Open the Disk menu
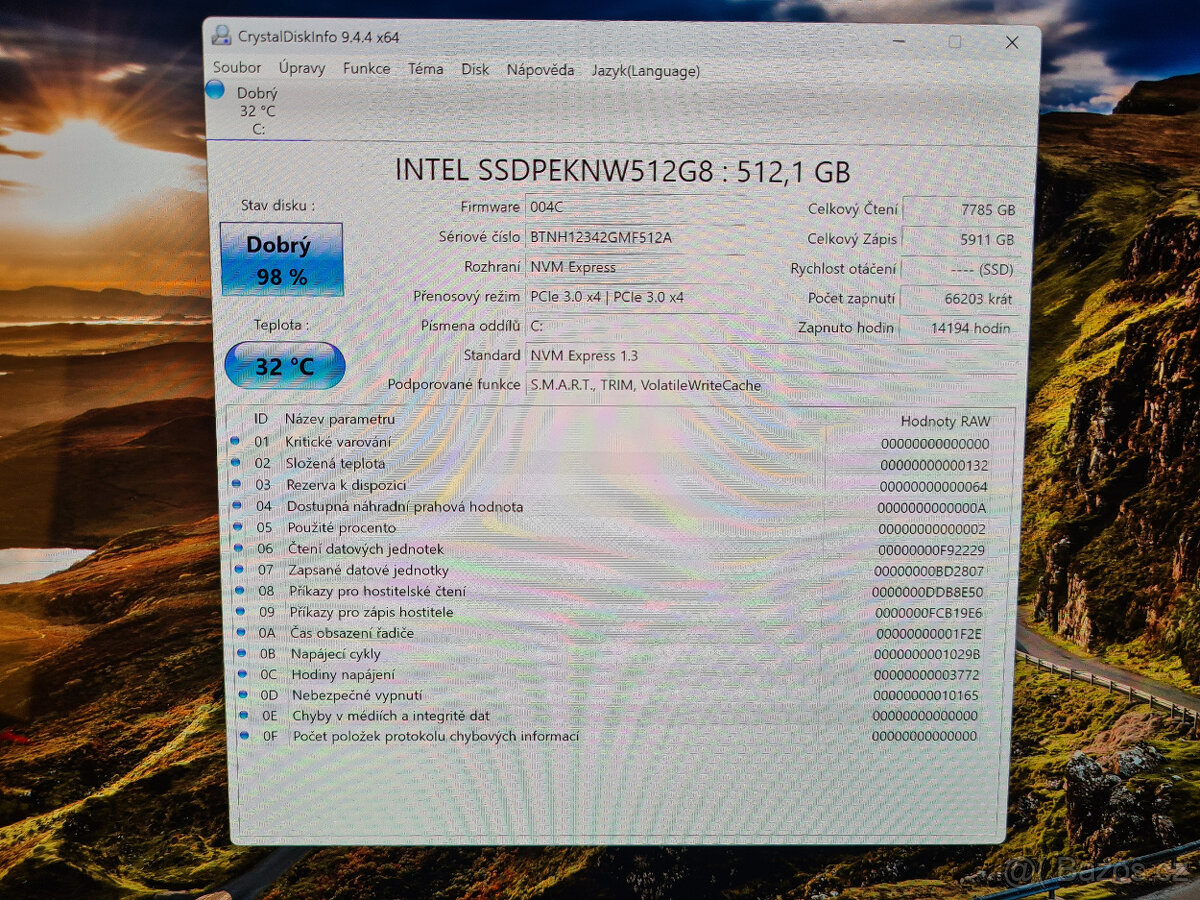Image resolution: width=1200 pixels, height=900 pixels. click(475, 69)
